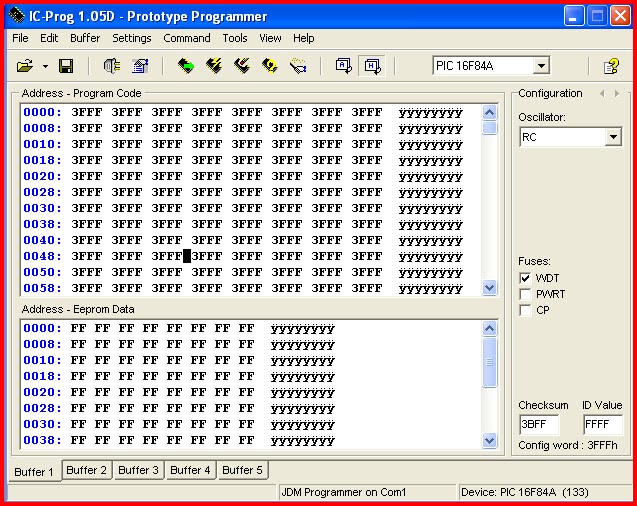Screen dimensions: 637x506
Task: Click first 3FFF word at program address 0000
Action: click(87, 112)
